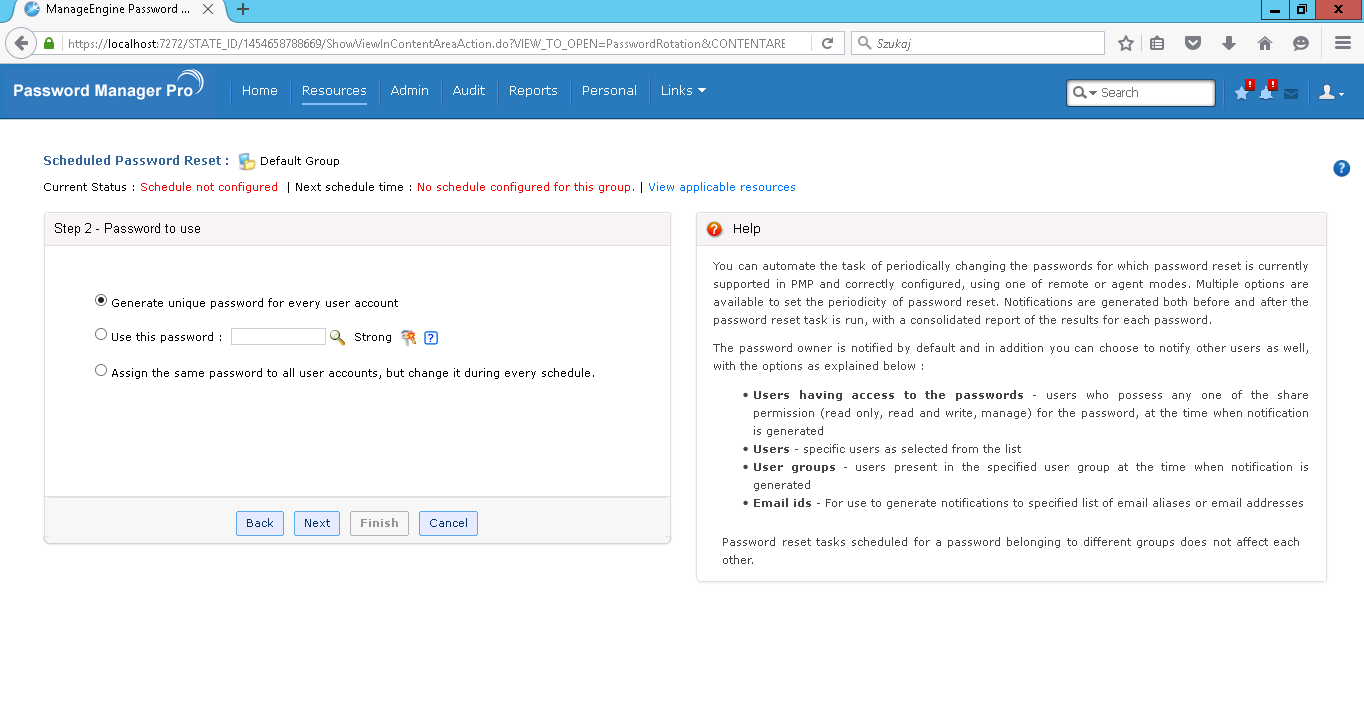Open the mail envelope icon in header
This screenshot has height=728, width=1364.
1291,93
